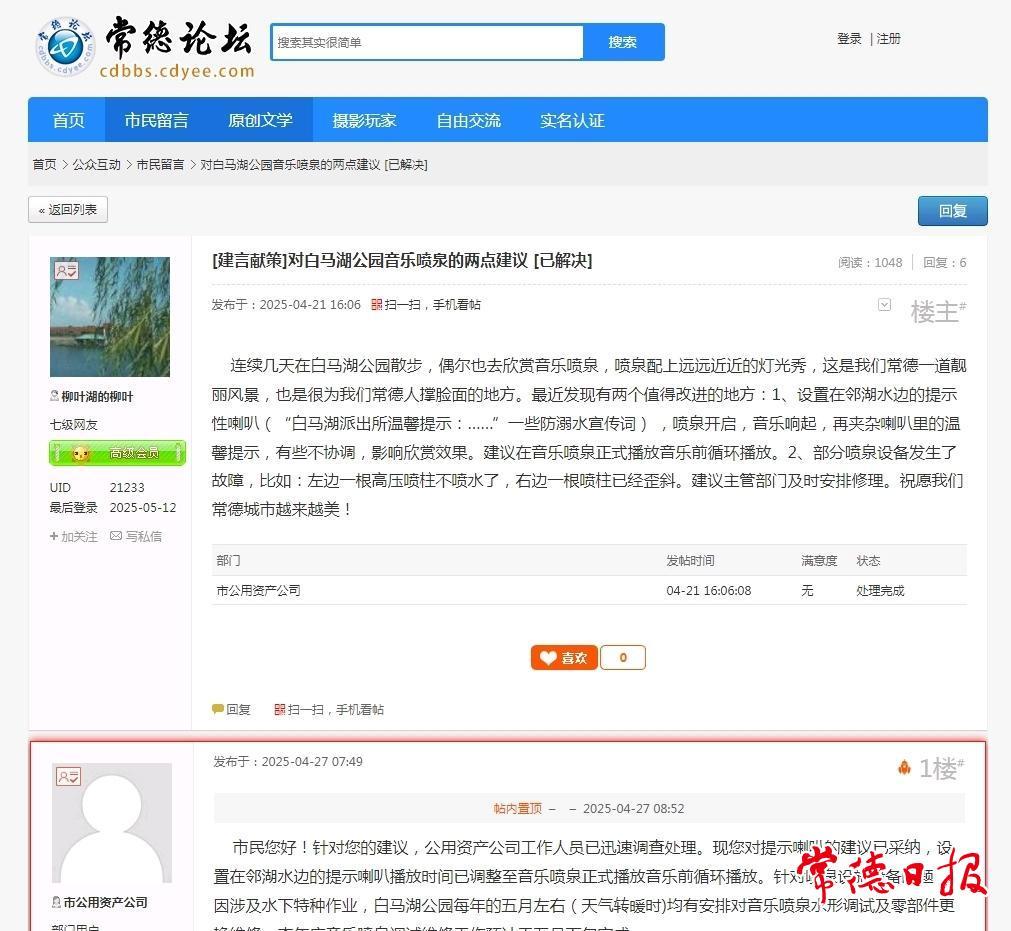Click the heart 喜欢 like button
The height and width of the screenshot is (931, 1011).
[x=564, y=657]
